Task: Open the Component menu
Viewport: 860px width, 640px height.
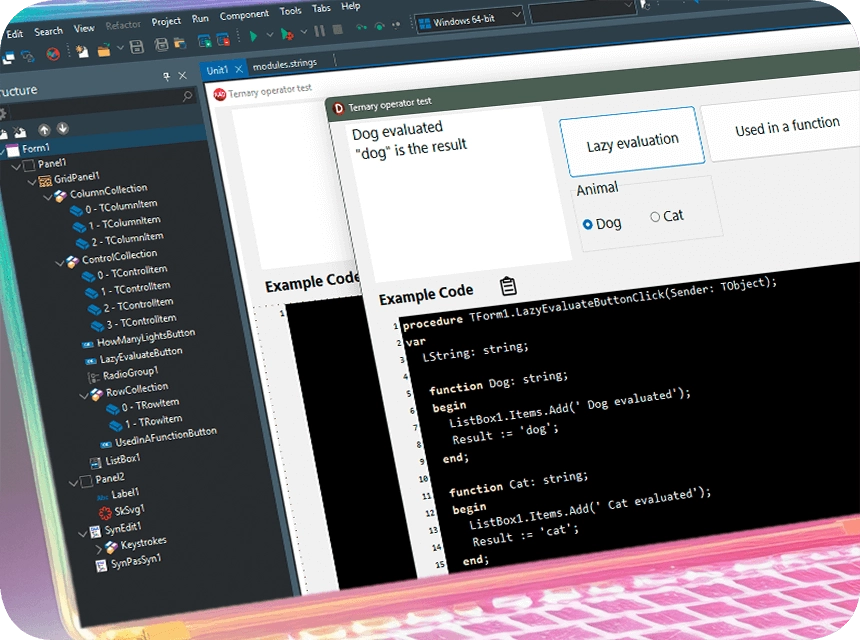Action: [x=243, y=15]
